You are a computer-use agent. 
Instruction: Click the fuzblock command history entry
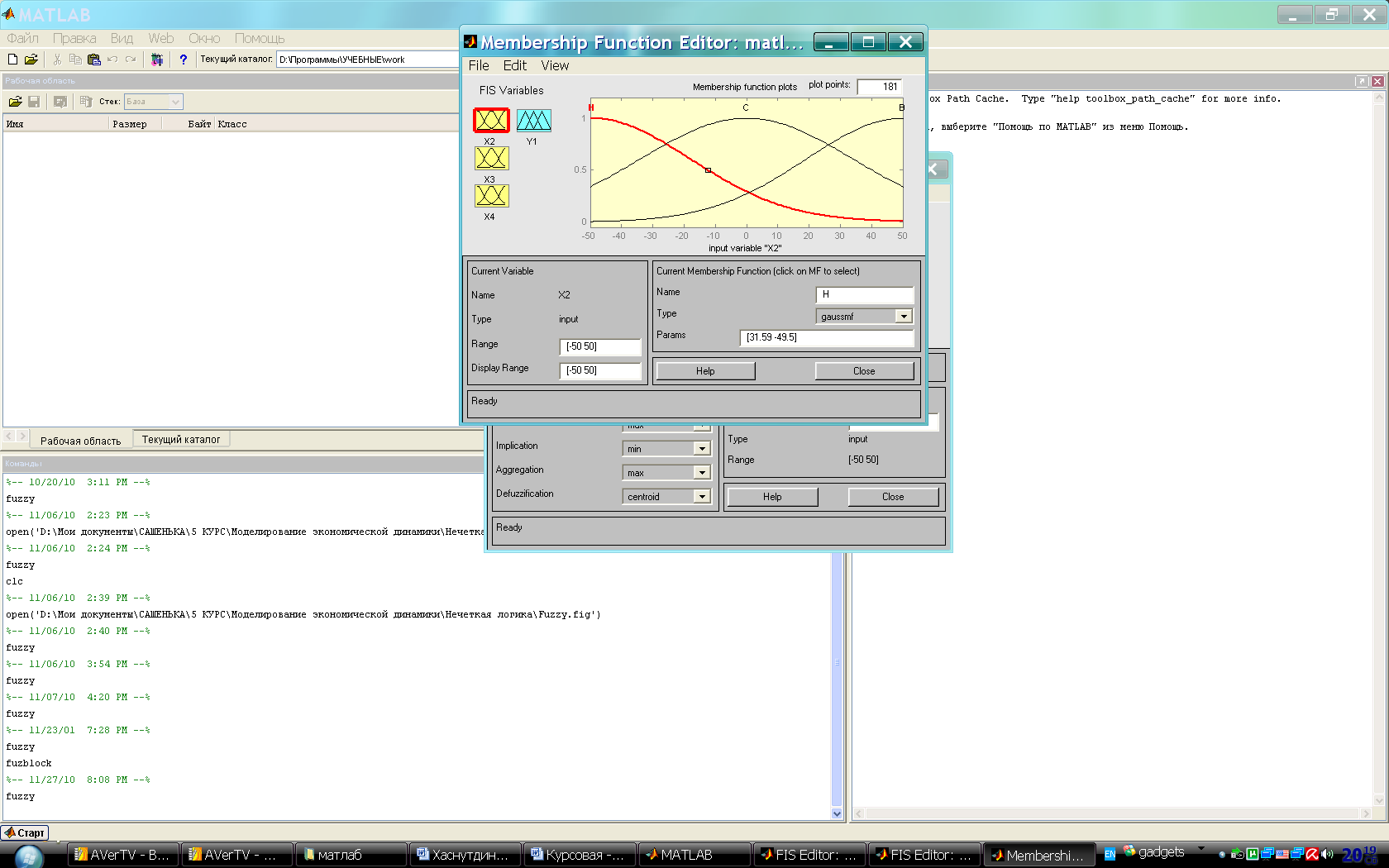coord(29,763)
